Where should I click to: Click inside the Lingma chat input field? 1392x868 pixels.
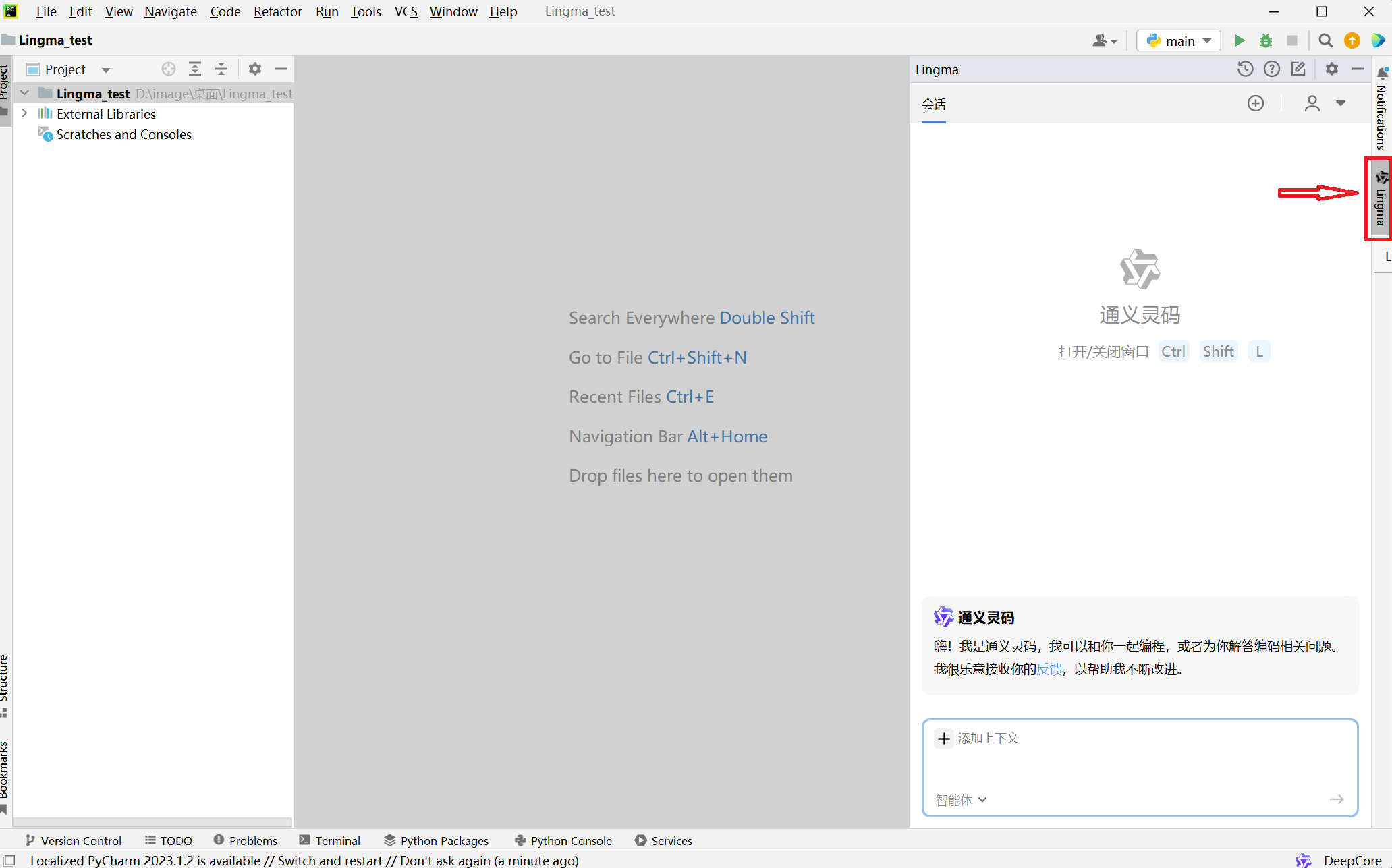click(1140, 768)
